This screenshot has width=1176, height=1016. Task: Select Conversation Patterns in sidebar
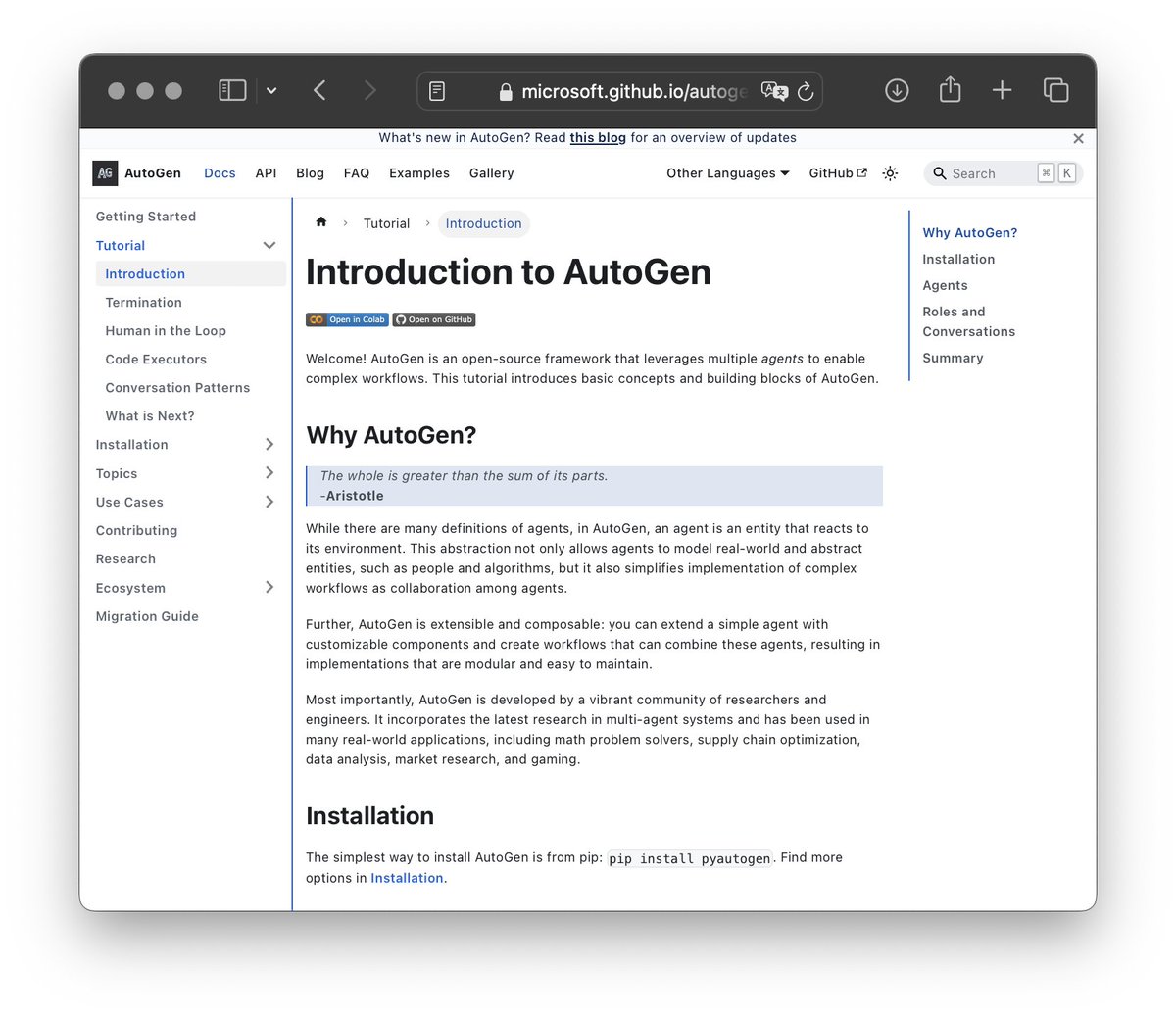[x=177, y=388]
